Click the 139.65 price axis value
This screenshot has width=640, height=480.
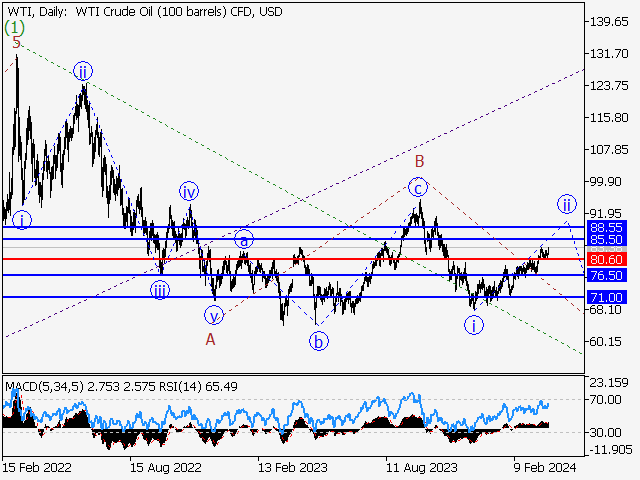(x=609, y=22)
